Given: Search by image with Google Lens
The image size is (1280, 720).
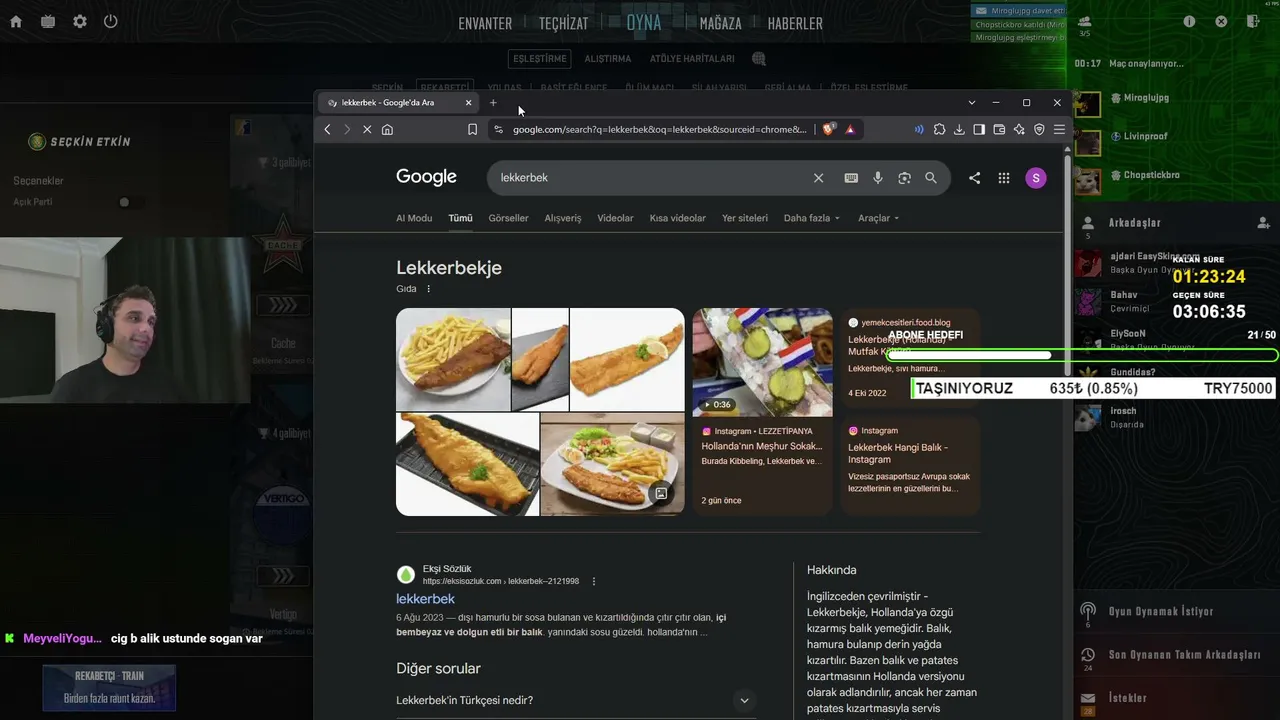Looking at the screenshot, I should coord(904,178).
